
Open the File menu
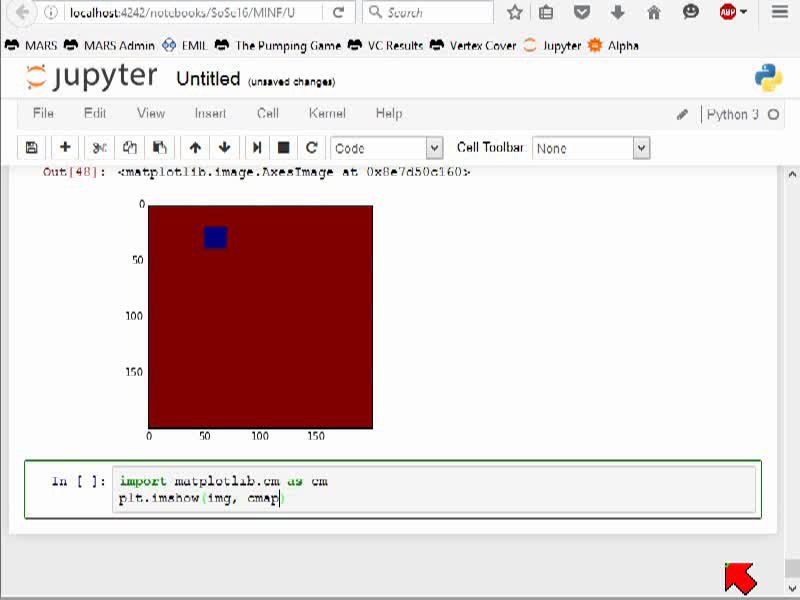(x=43, y=113)
